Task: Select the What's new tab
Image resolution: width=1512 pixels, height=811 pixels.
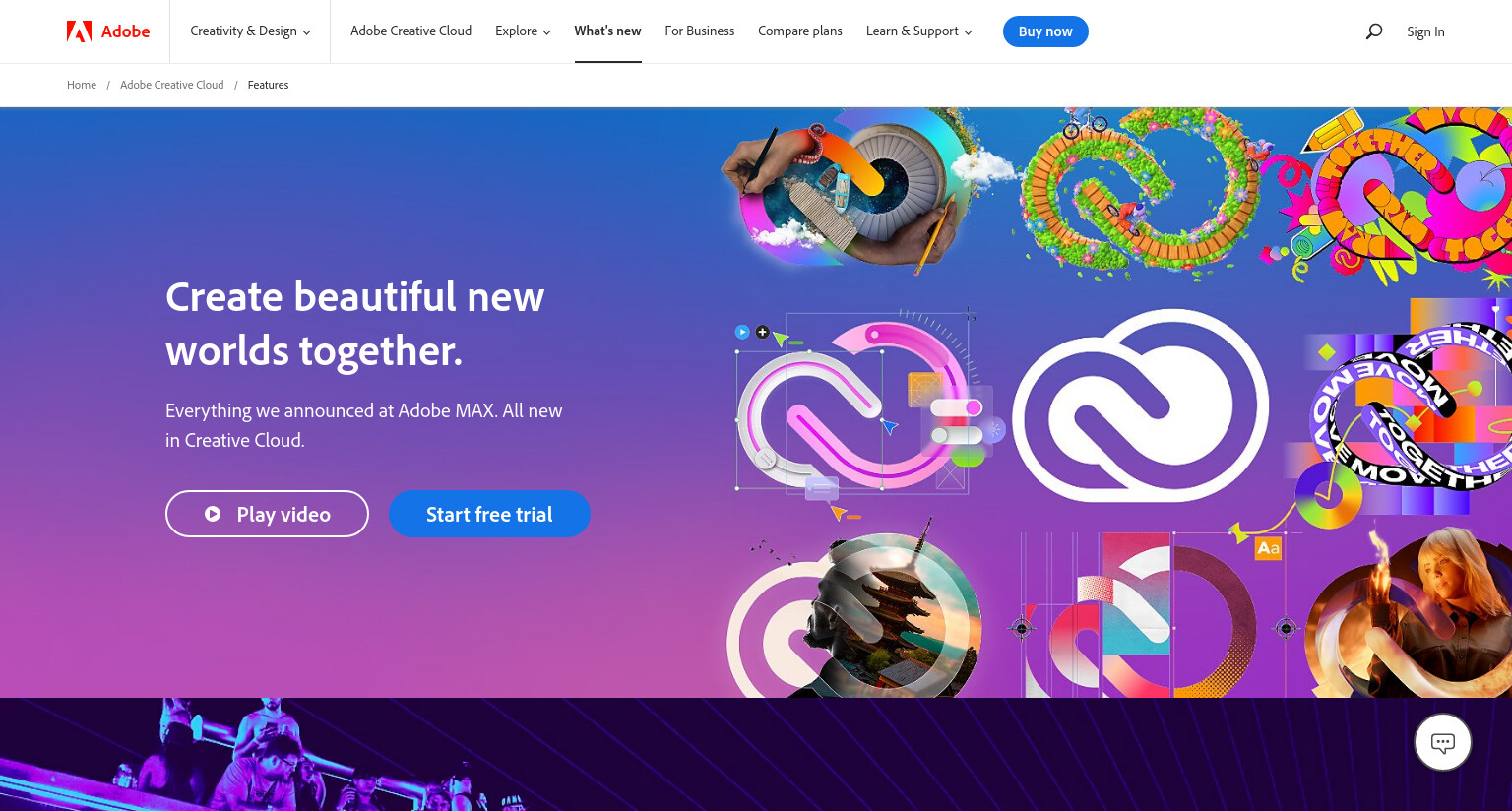Action: (x=607, y=31)
